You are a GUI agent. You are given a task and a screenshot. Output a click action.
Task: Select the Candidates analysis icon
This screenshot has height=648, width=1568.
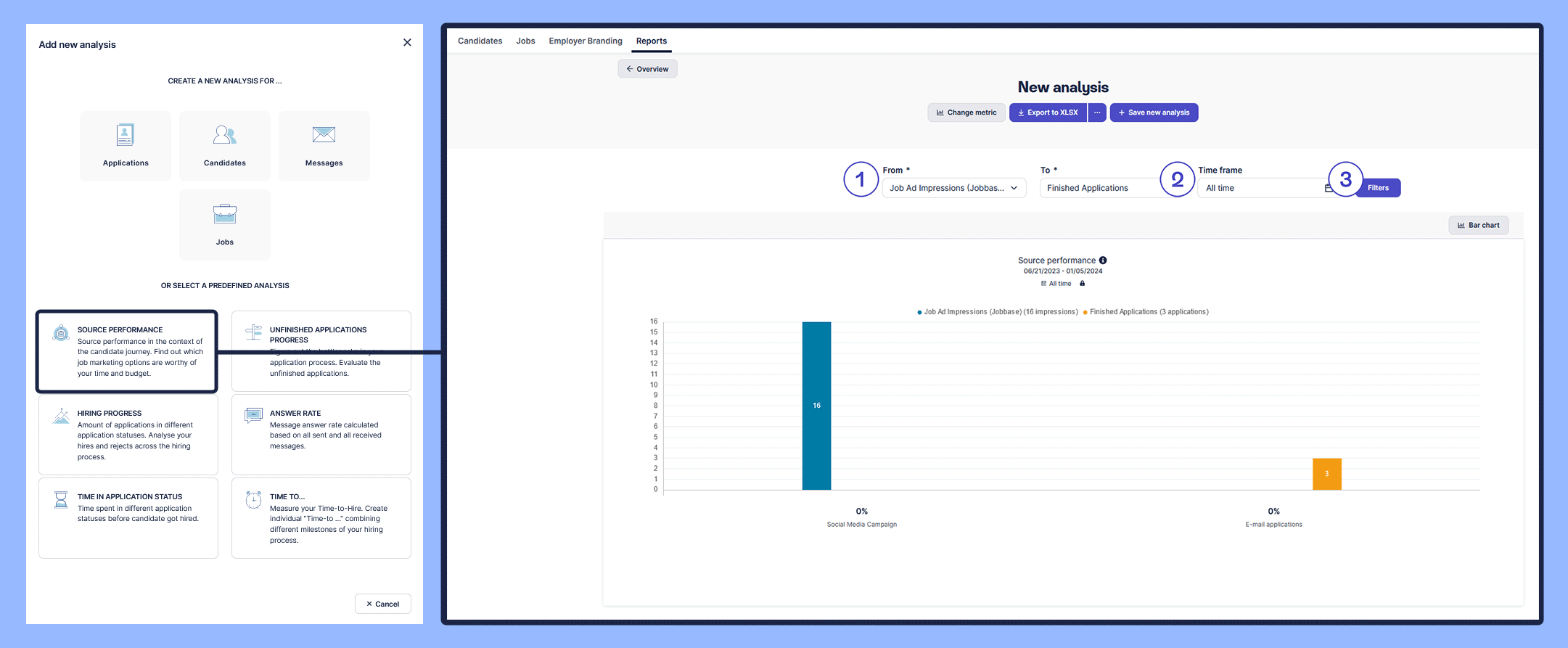pyautogui.click(x=224, y=136)
